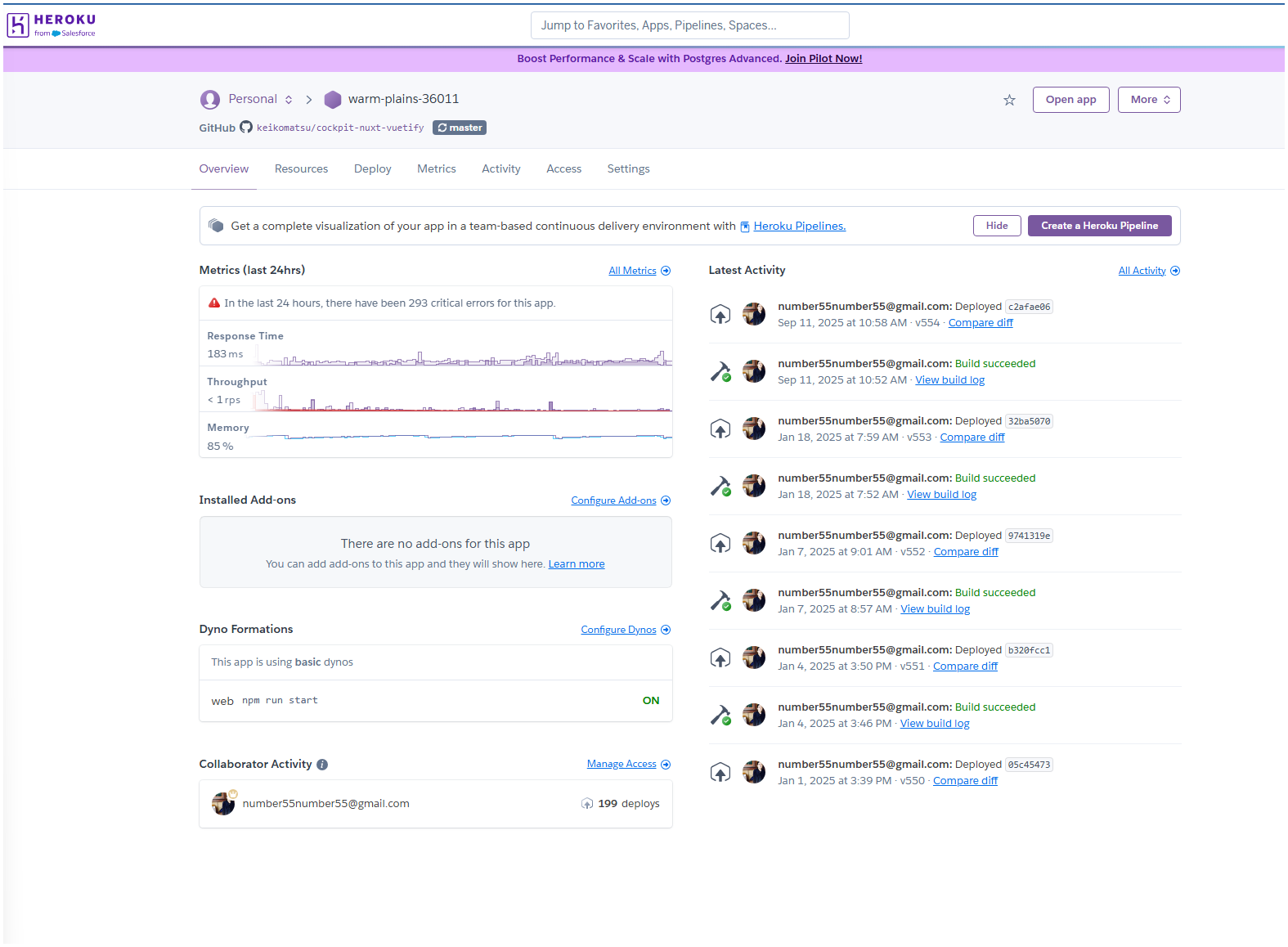Click the arrow icon beside All Metrics
Viewport: 1288px width, 947px height.
[666, 271]
